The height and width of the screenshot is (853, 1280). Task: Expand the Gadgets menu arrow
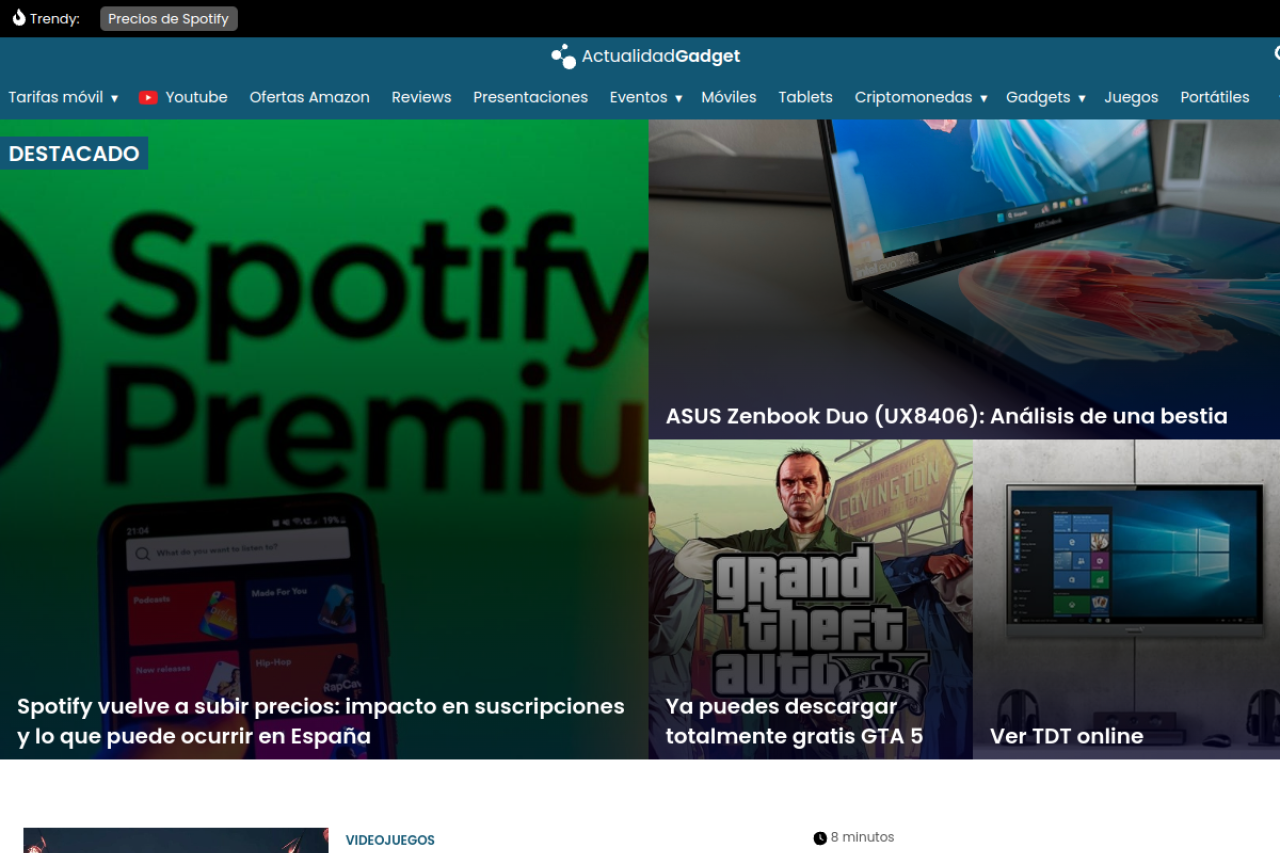click(1081, 98)
